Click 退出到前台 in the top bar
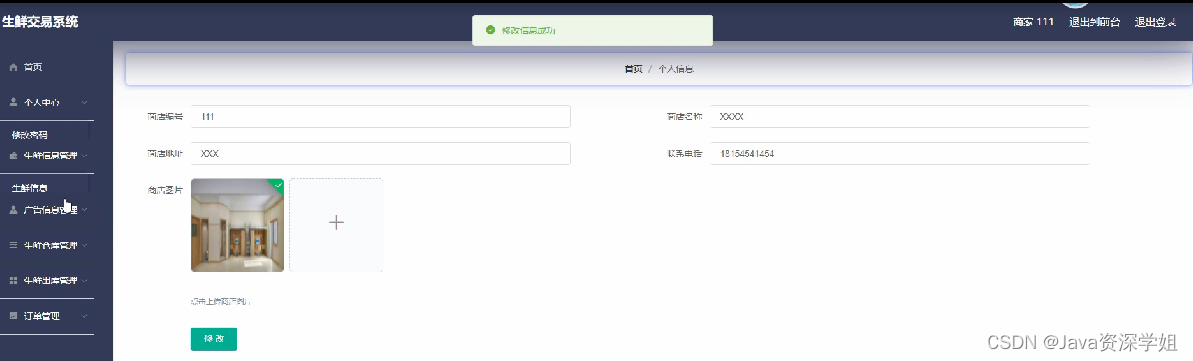The image size is (1193, 361). [1094, 22]
